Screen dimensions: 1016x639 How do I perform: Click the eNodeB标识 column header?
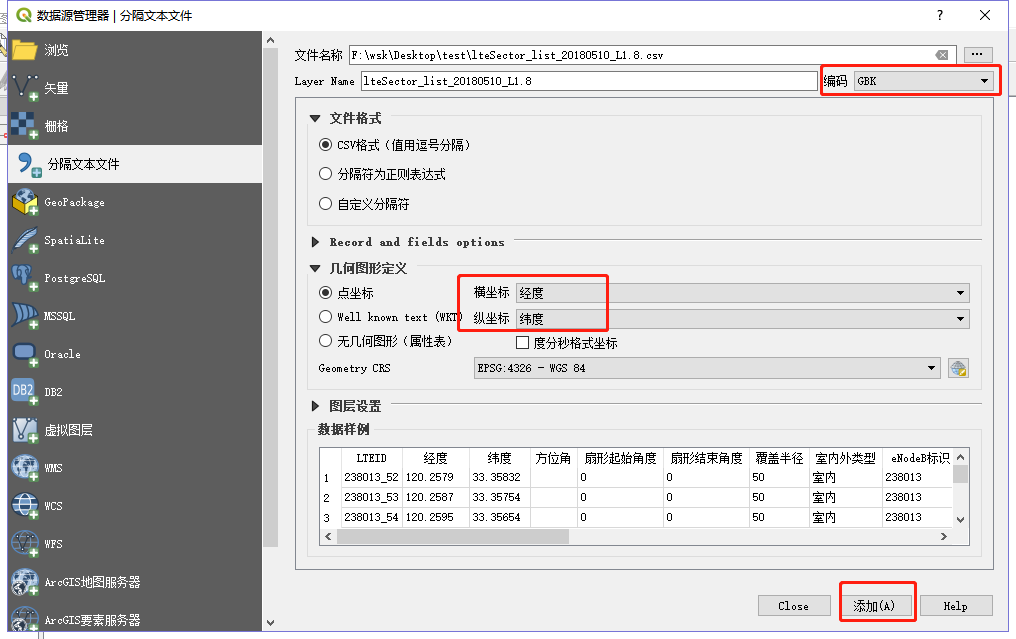918,458
